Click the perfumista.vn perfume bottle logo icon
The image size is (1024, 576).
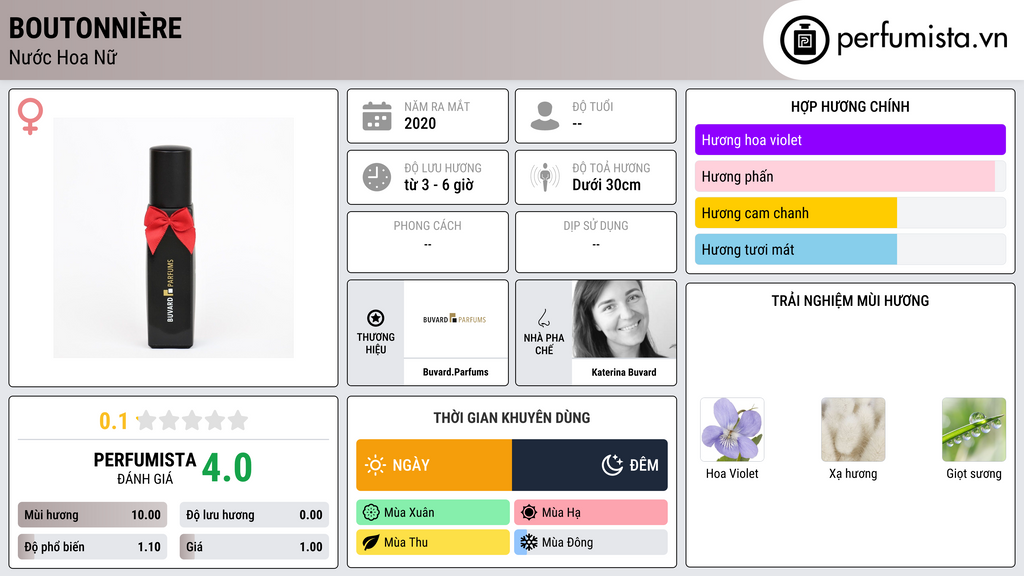point(804,40)
